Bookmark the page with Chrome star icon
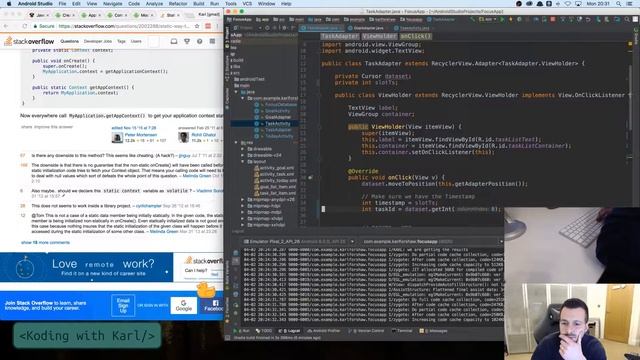Screen dimensions: 640x360 pyautogui.click(x=197, y=26)
